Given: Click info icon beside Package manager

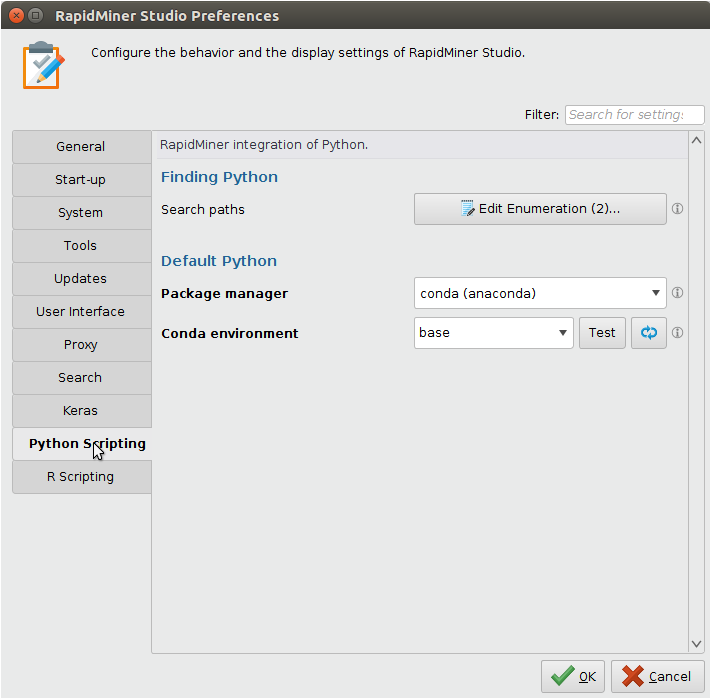Looking at the screenshot, I should (677, 294).
